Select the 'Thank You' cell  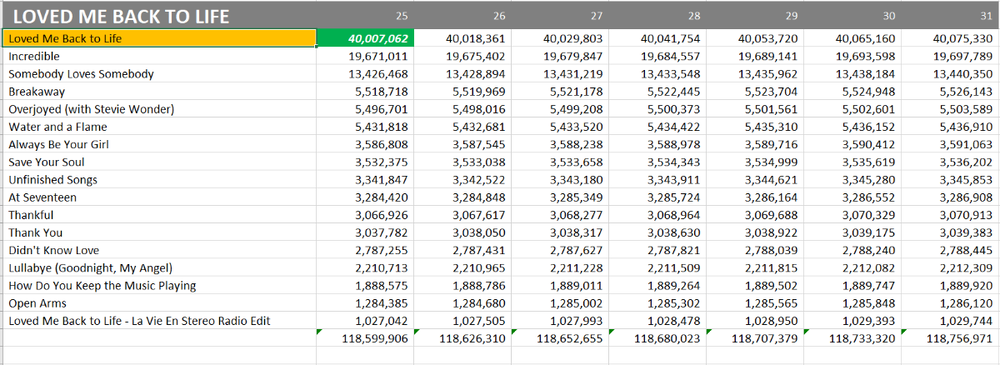(159, 232)
